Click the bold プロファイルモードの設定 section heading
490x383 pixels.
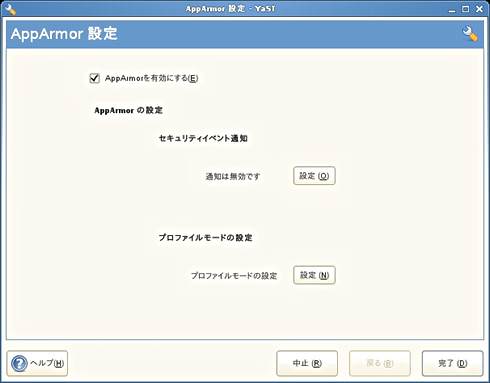click(205, 238)
